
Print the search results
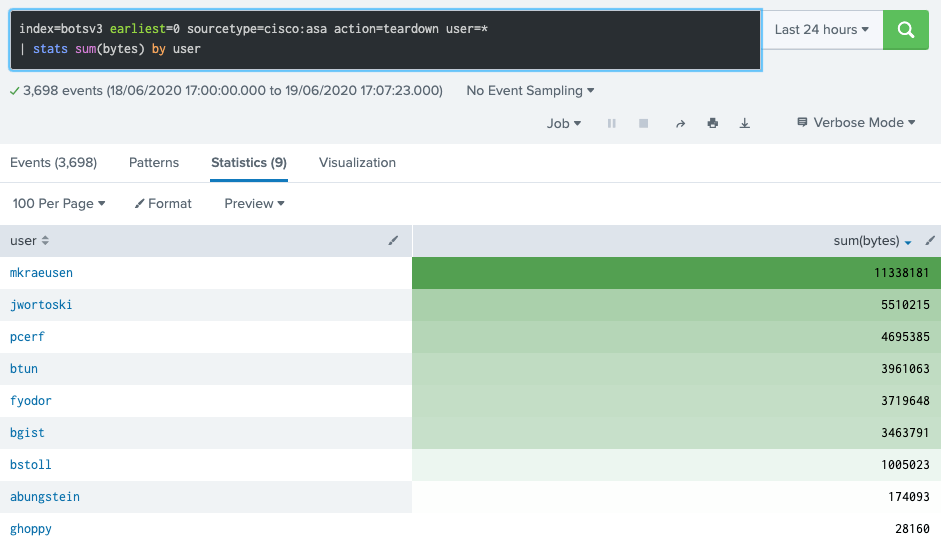tap(713, 123)
